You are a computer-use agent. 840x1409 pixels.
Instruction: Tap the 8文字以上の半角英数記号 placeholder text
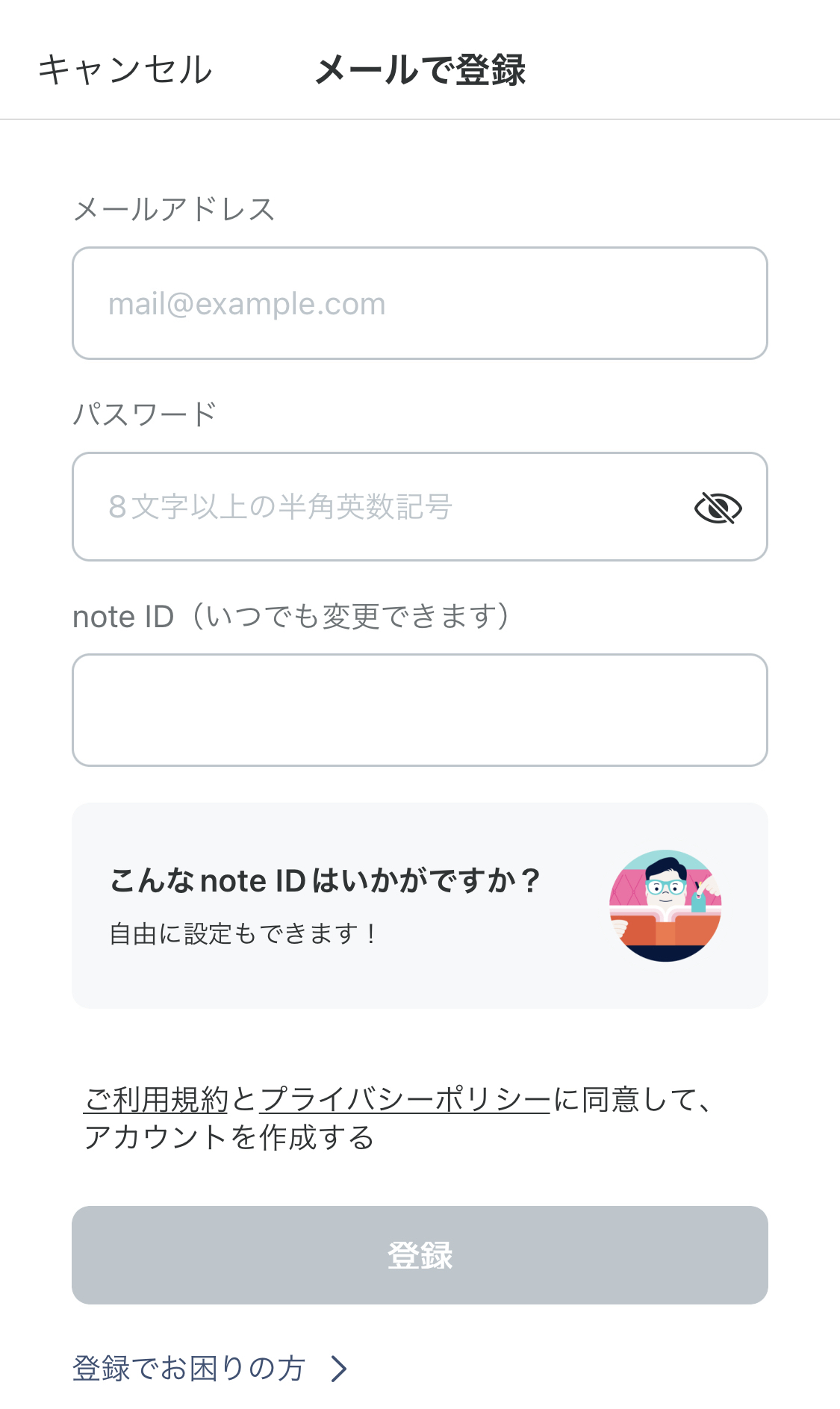(x=281, y=507)
